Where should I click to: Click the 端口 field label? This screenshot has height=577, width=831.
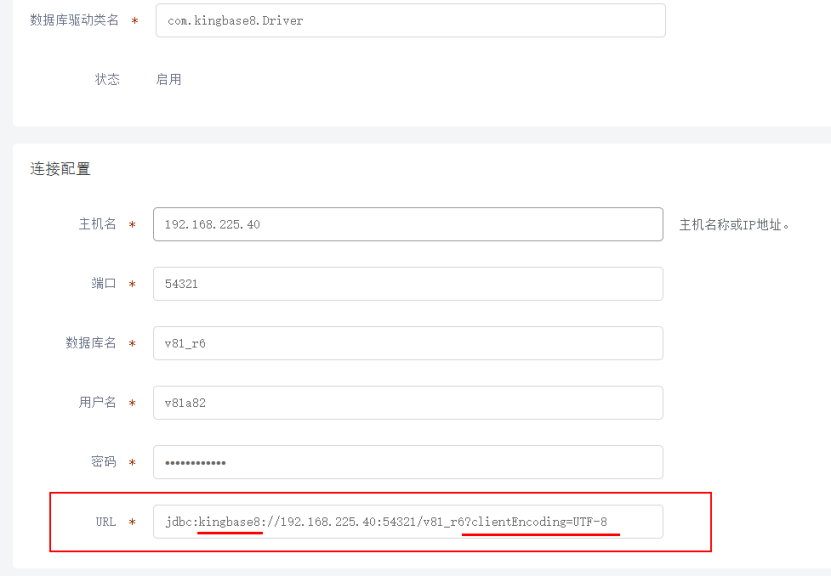coord(104,284)
